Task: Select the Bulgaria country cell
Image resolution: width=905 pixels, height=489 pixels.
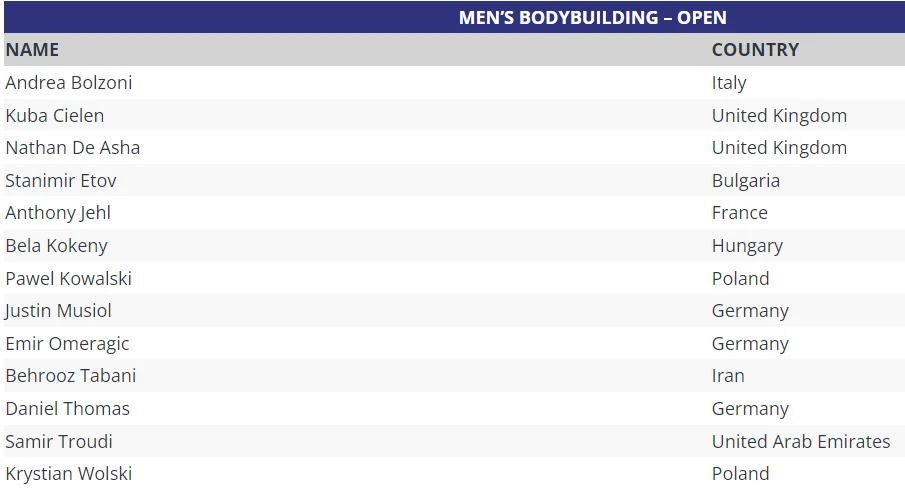Action: pos(746,181)
